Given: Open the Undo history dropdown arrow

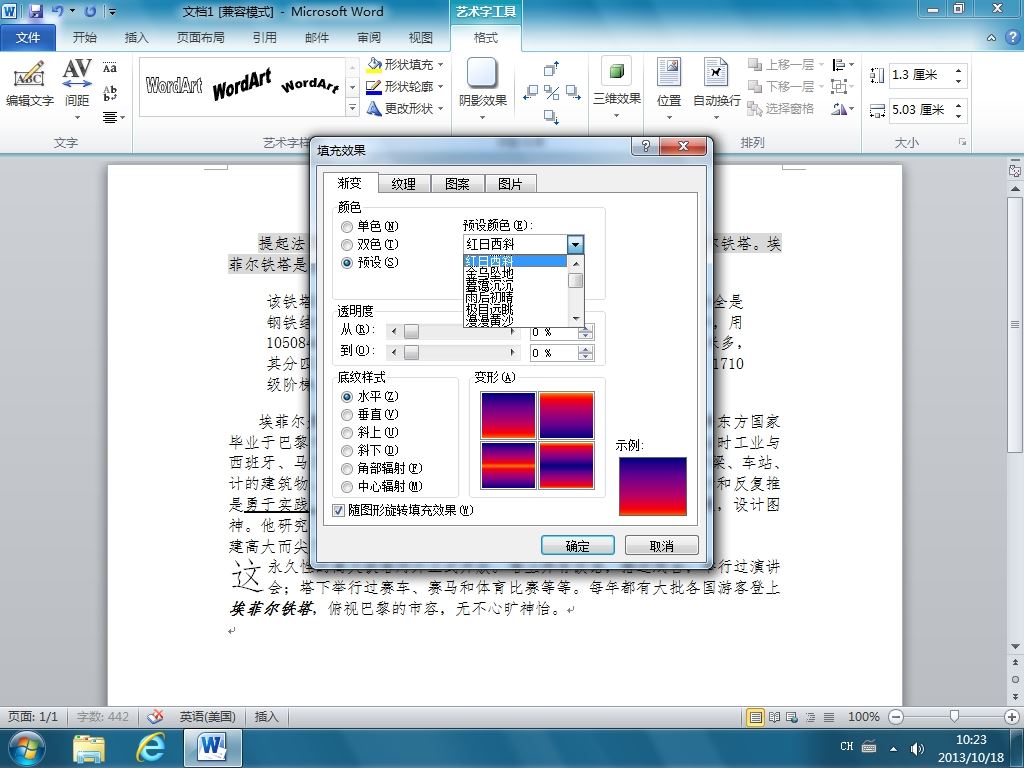Looking at the screenshot, I should (72, 11).
